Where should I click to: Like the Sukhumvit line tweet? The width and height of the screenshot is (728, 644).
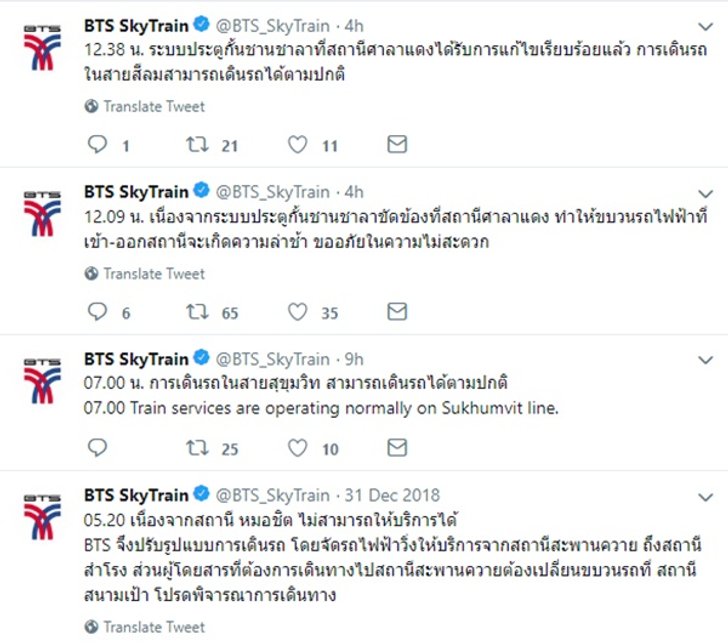[297, 448]
